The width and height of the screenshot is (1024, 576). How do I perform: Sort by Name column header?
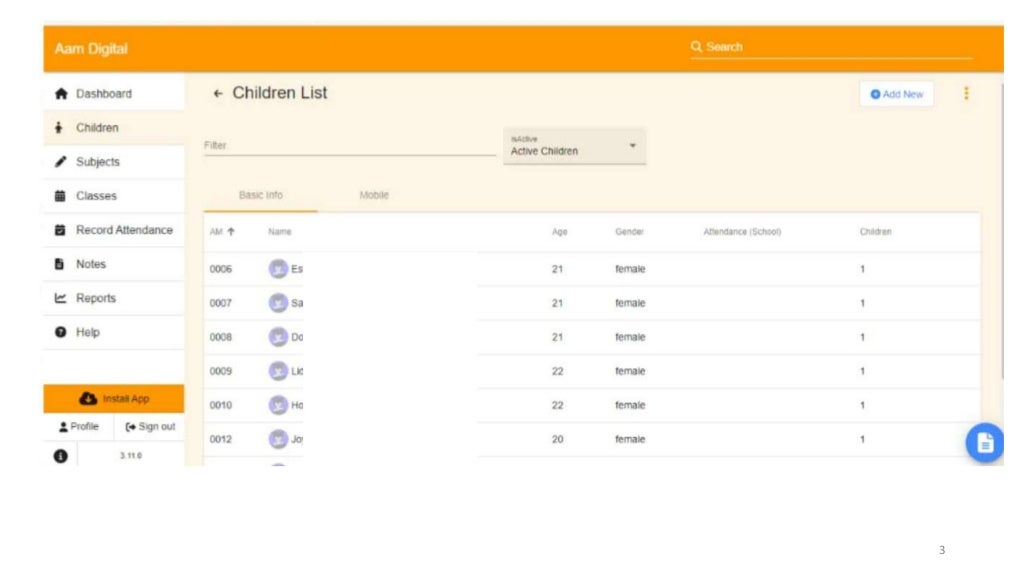(280, 232)
